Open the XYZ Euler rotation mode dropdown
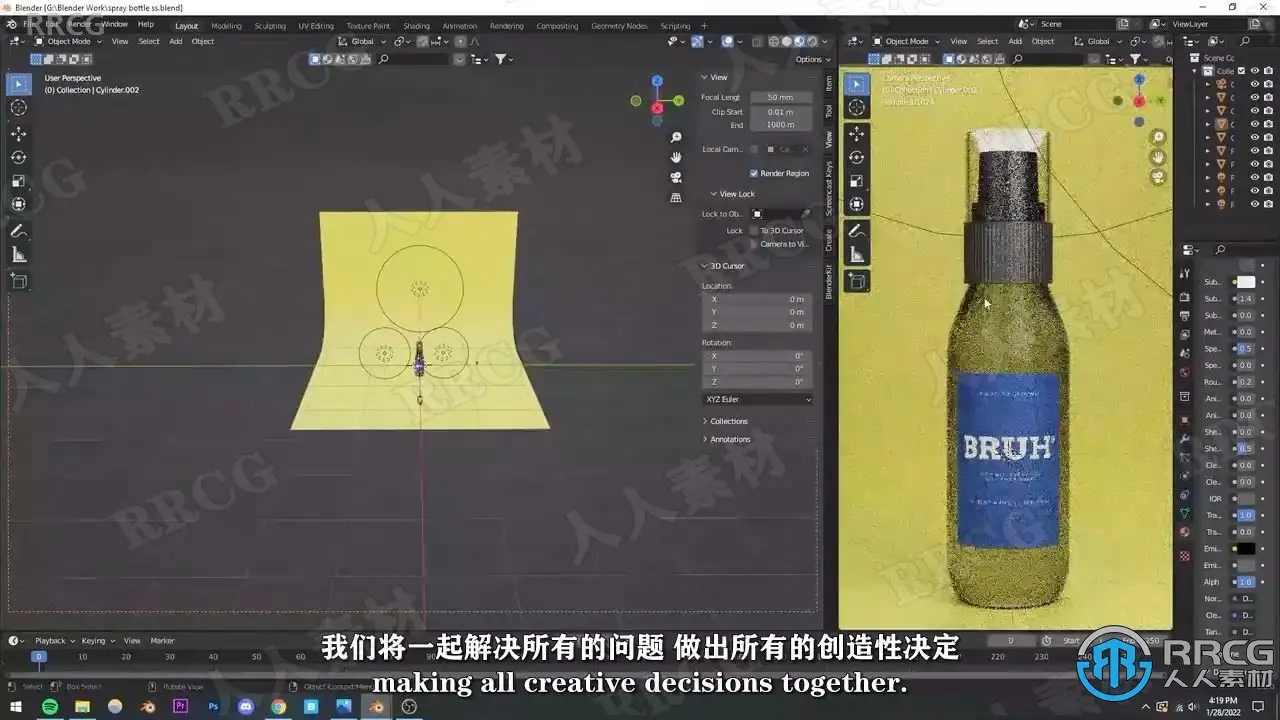1280x720 pixels. click(758, 399)
